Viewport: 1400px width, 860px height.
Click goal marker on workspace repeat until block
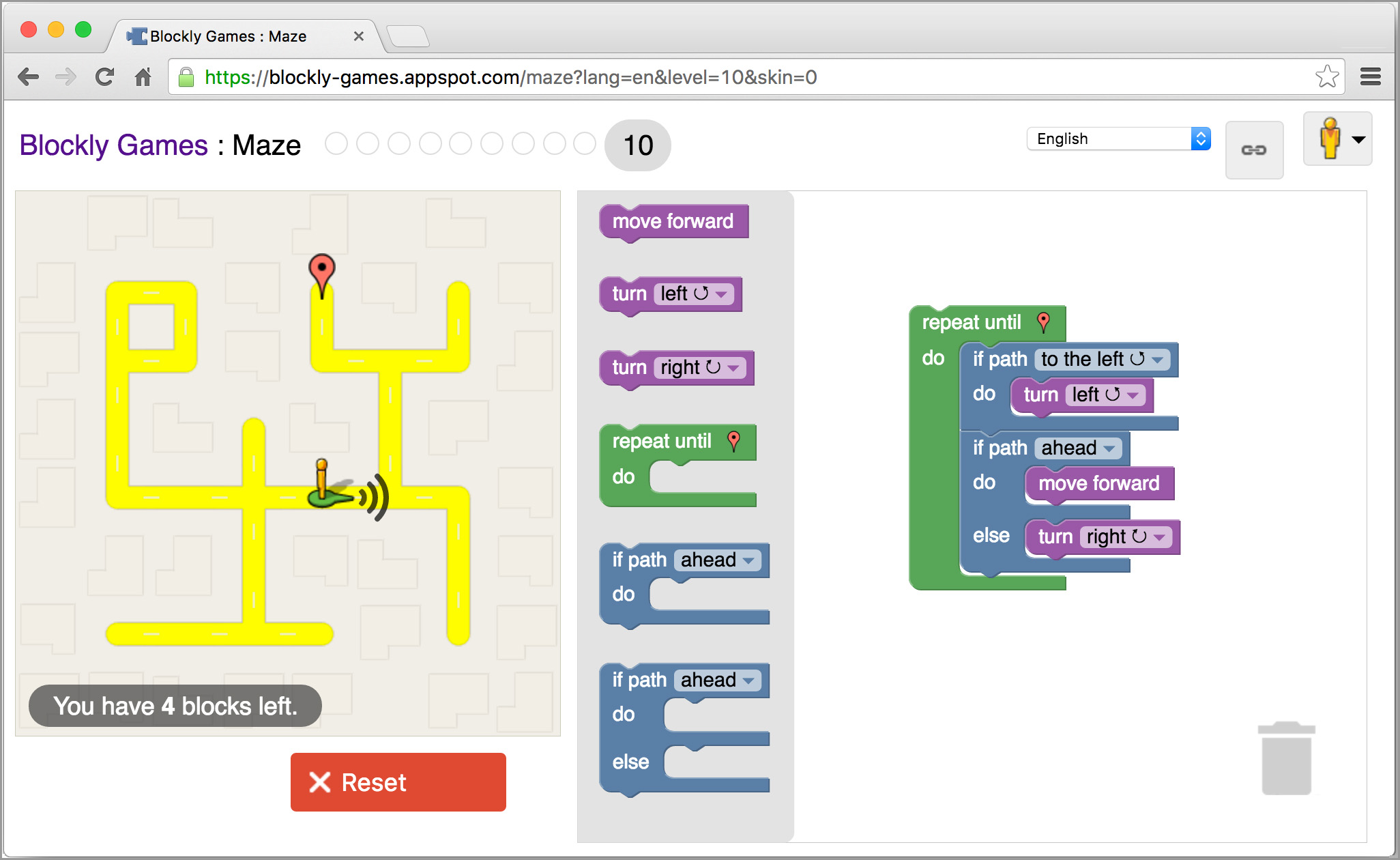point(1043,322)
